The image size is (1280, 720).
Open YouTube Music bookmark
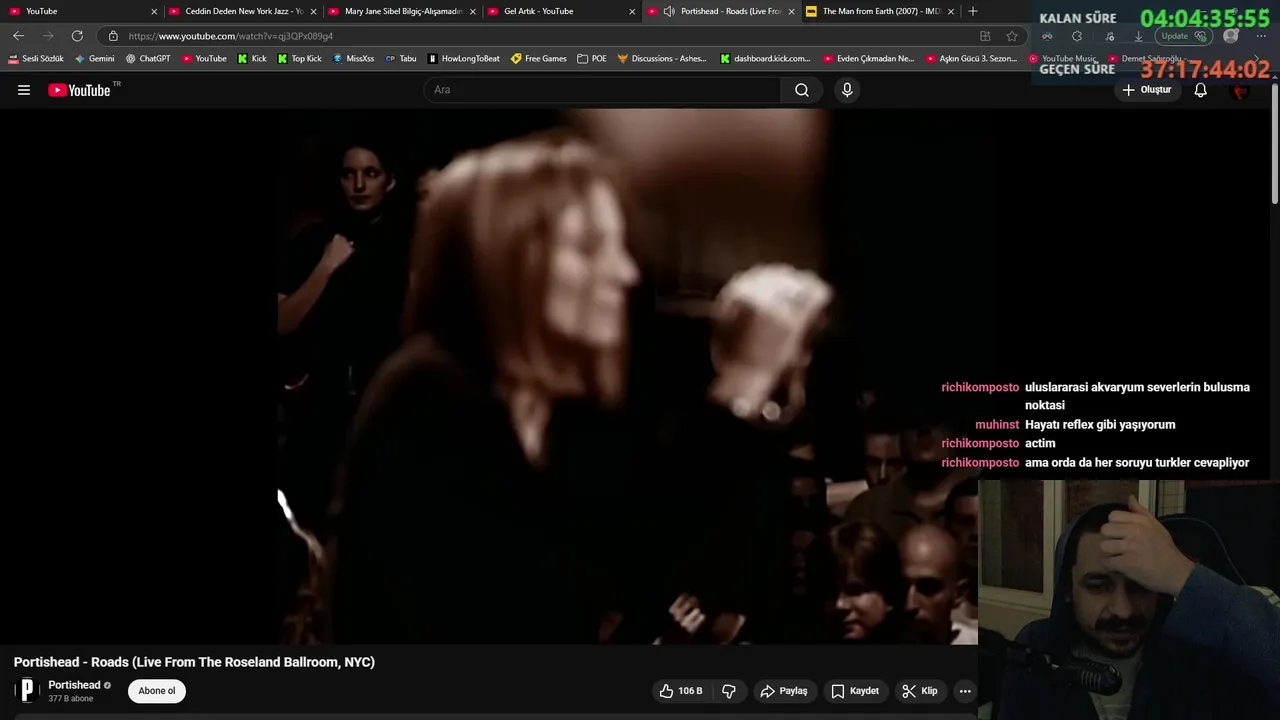point(1063,58)
